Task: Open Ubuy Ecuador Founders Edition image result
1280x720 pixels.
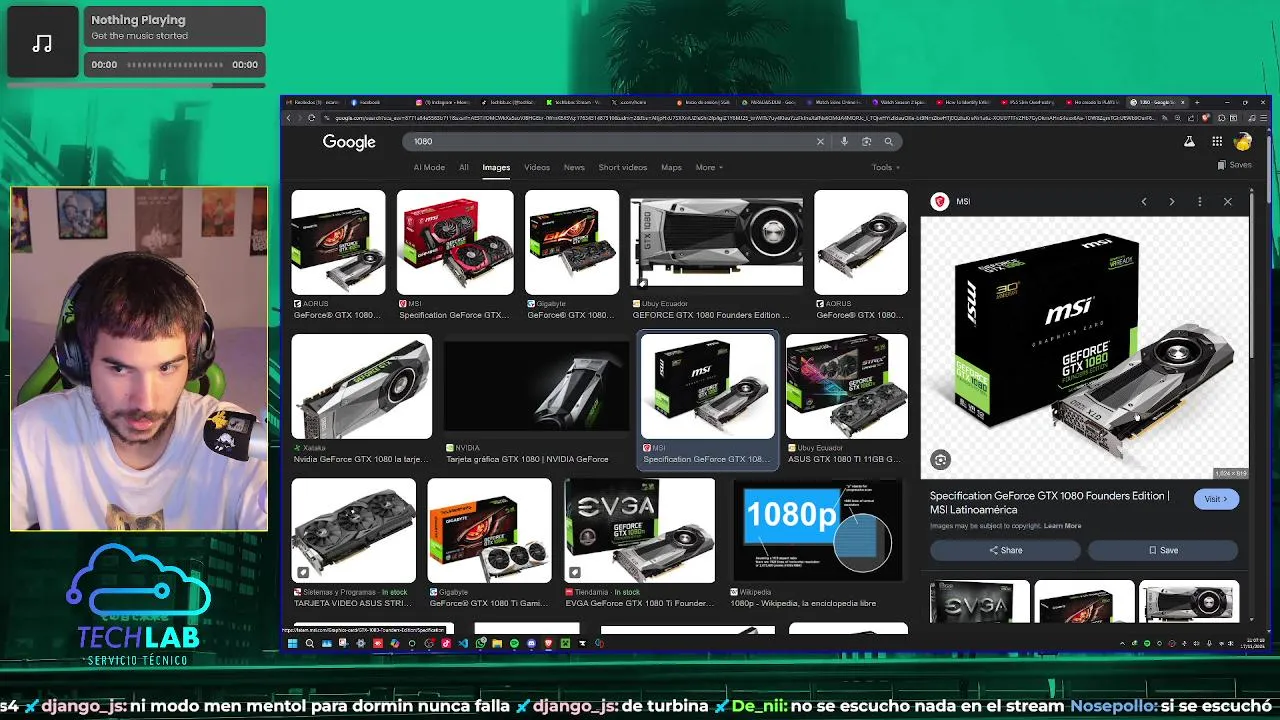Action: tap(717, 242)
